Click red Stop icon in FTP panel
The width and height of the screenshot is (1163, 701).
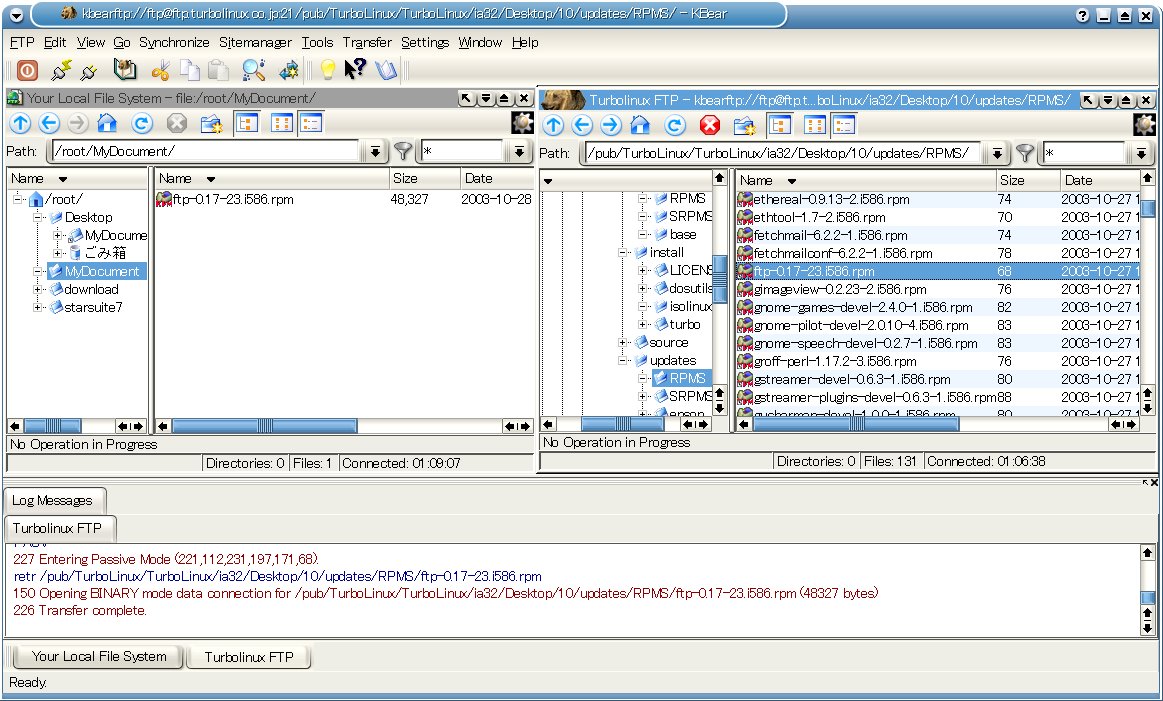[x=710, y=125]
